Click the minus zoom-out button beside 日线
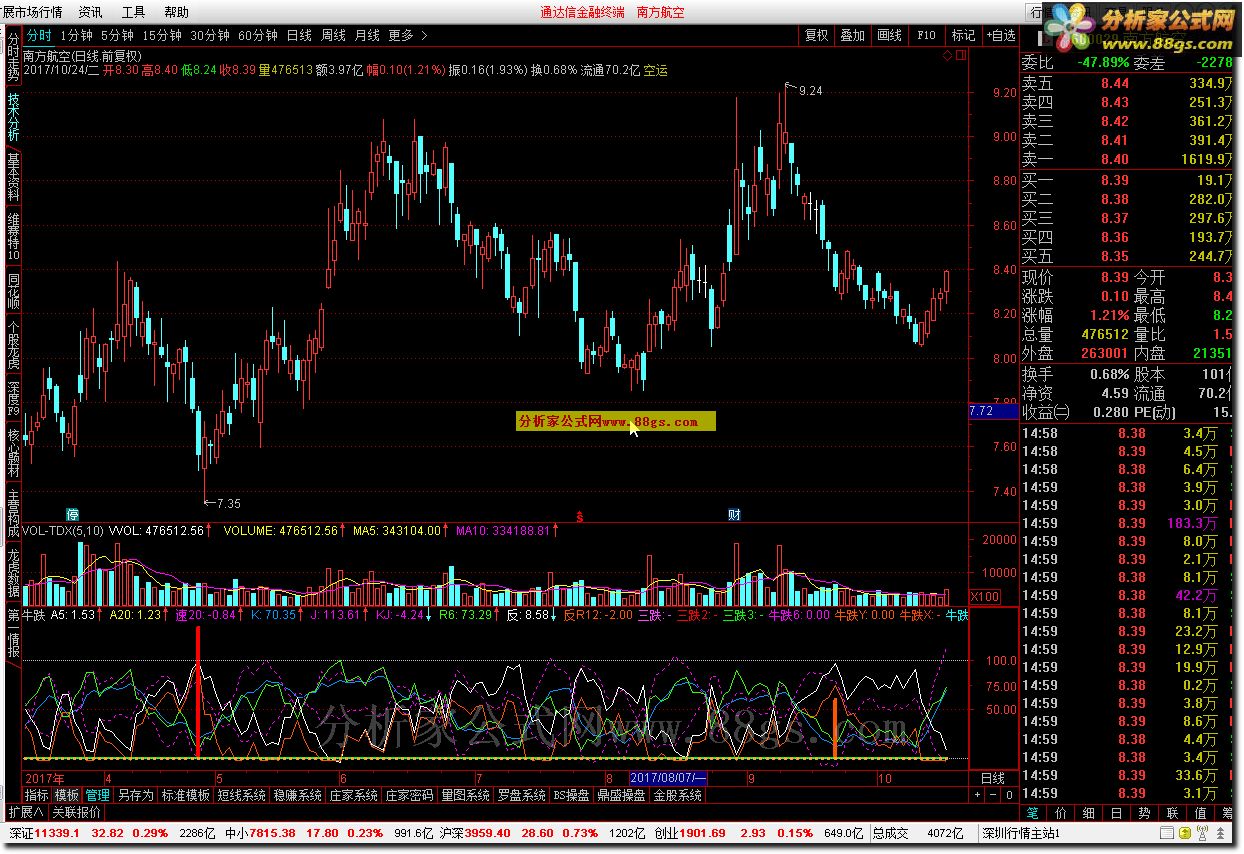The image size is (1244, 854). click(993, 795)
